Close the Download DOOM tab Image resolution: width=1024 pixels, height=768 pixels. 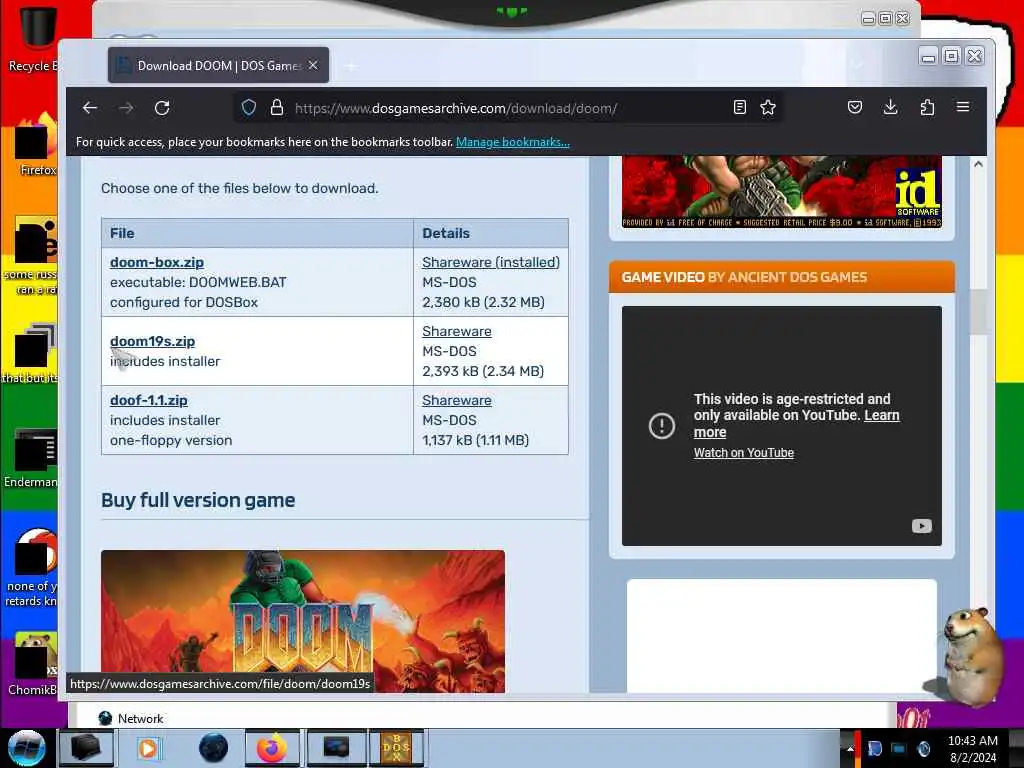click(x=313, y=65)
